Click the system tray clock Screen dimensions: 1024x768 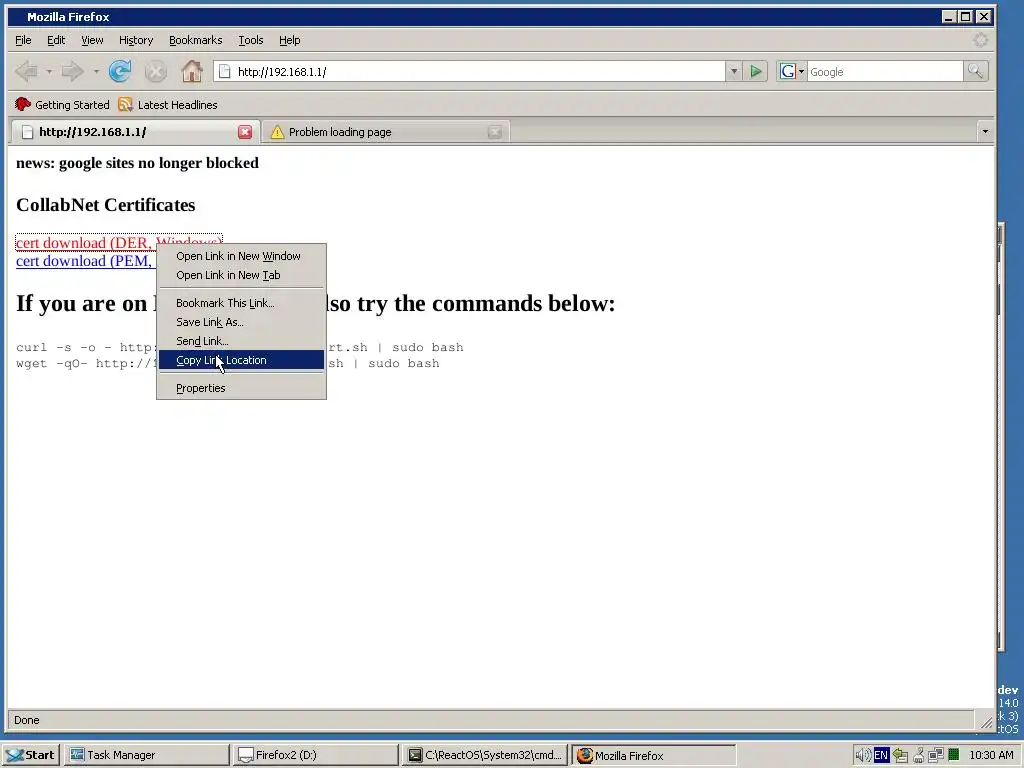991,755
